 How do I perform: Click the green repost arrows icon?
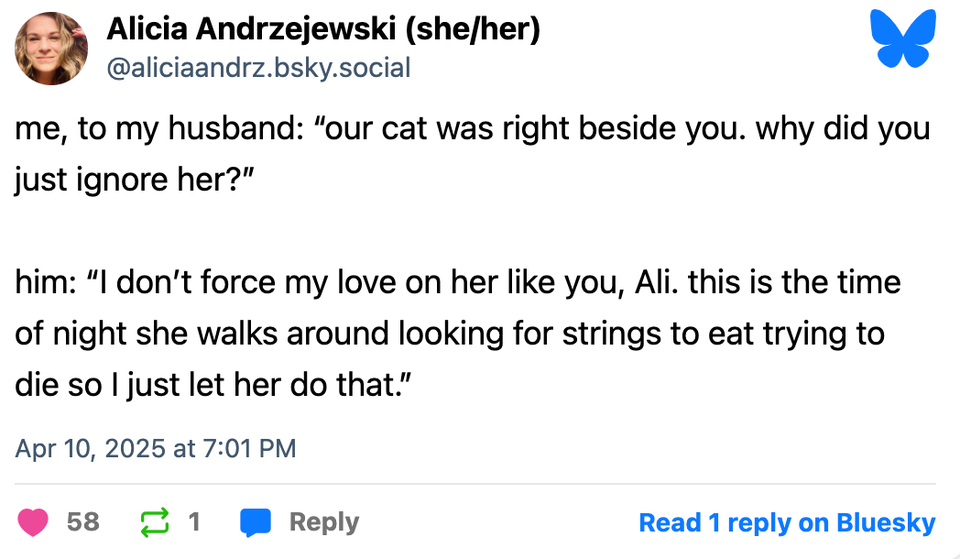(155, 522)
